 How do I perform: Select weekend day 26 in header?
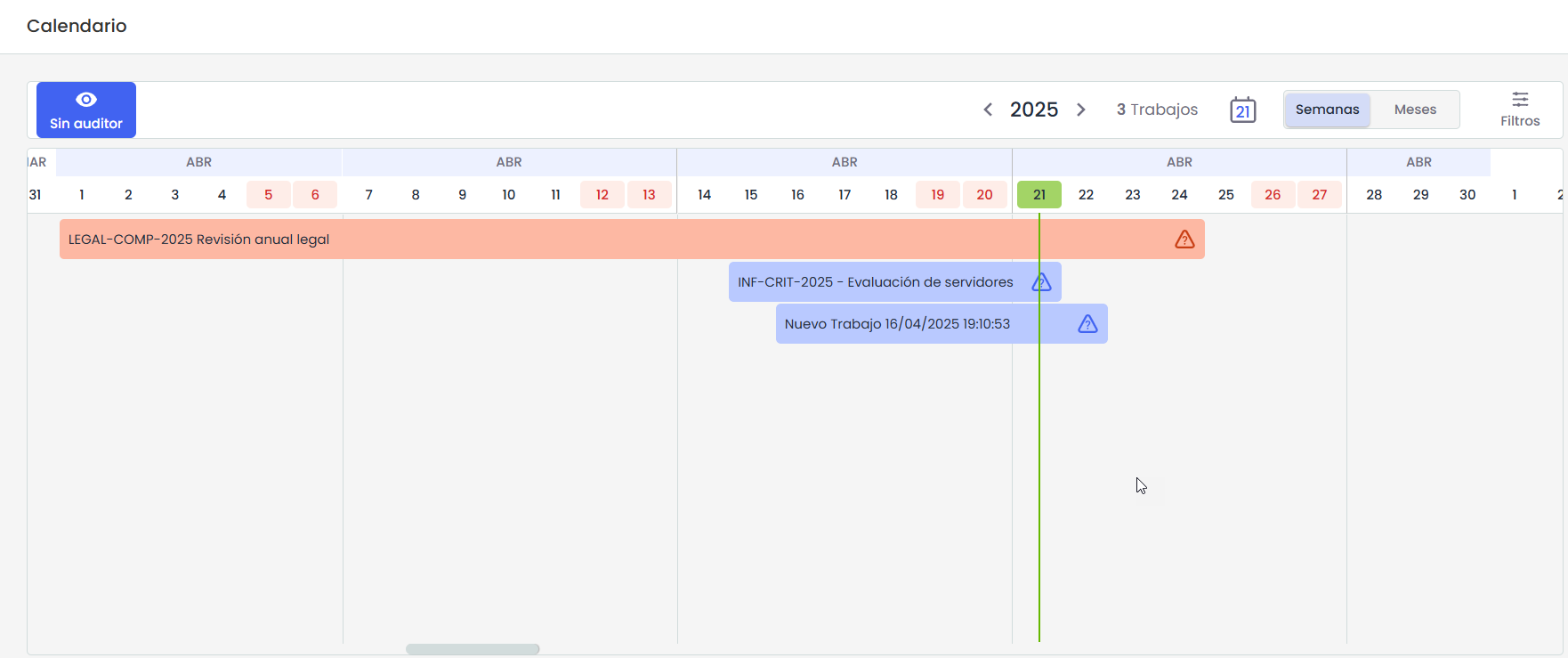click(x=1273, y=195)
